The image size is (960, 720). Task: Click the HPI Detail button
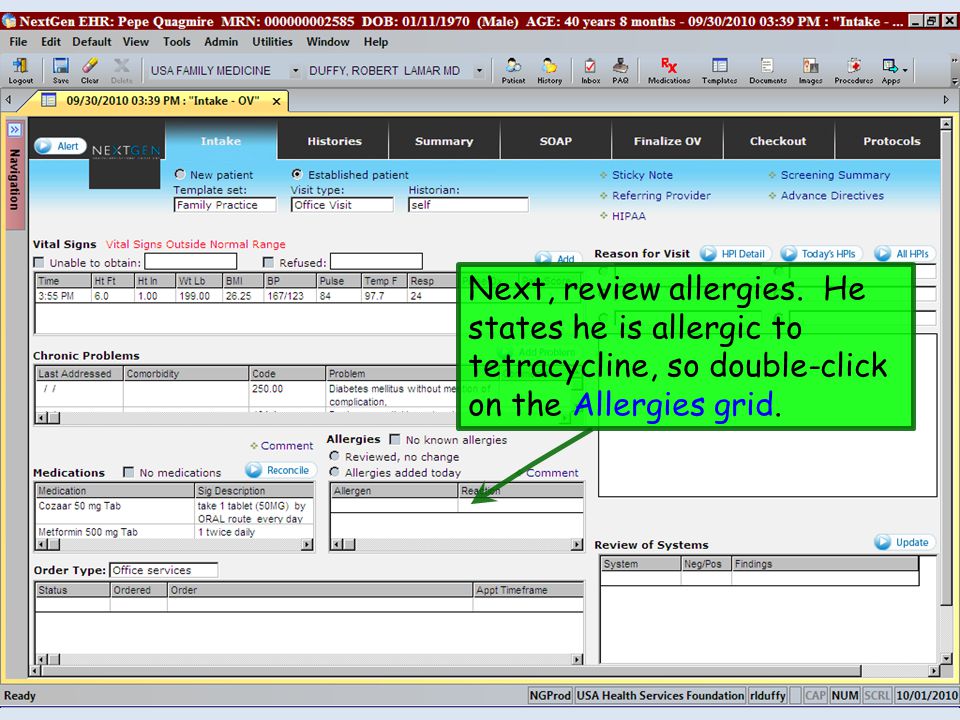click(x=735, y=253)
